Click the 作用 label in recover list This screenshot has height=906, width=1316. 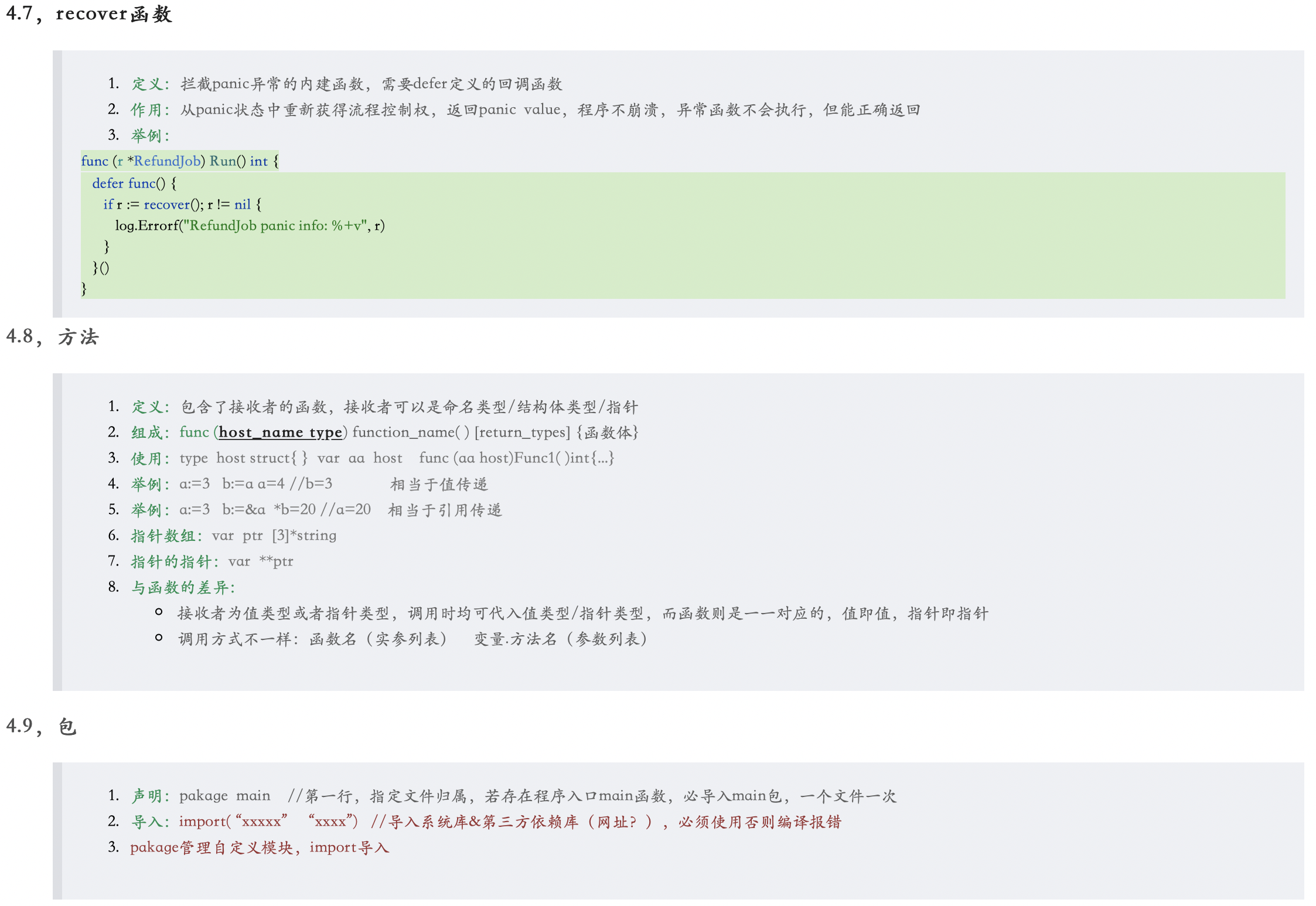(149, 110)
